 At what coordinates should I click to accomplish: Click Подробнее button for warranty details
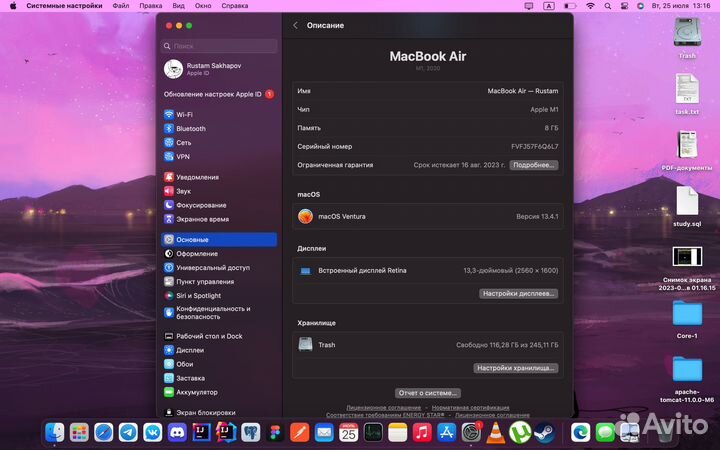coord(534,165)
